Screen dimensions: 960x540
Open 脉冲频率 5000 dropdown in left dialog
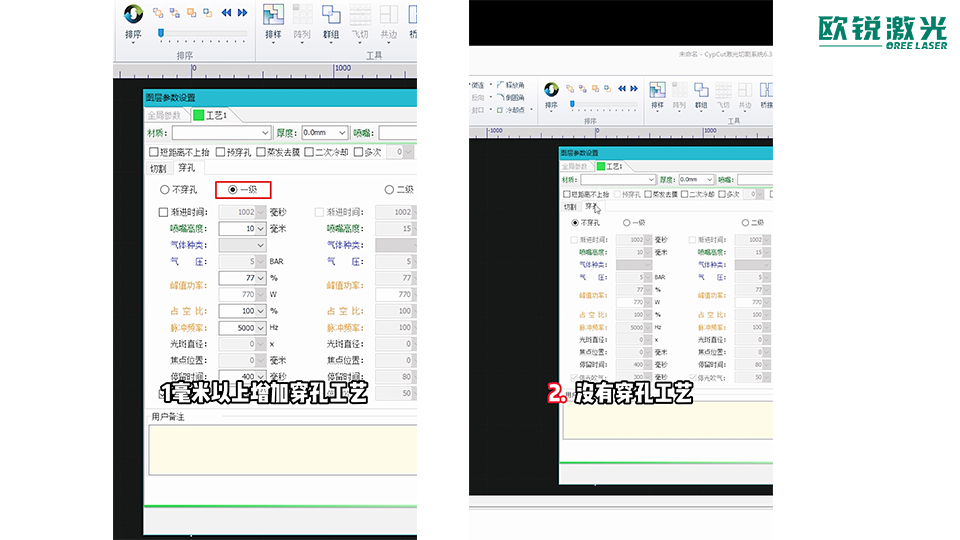coord(242,328)
